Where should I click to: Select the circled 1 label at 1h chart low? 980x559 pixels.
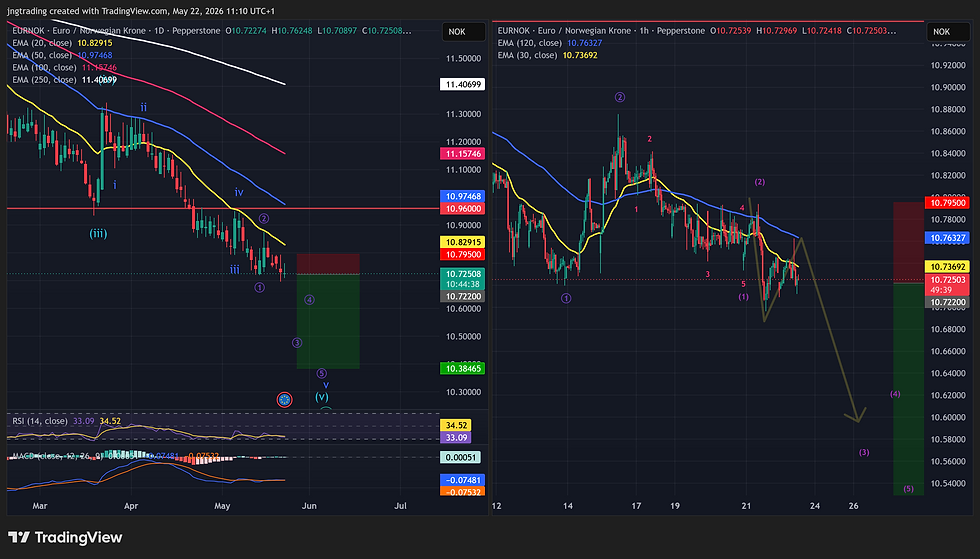[566, 298]
